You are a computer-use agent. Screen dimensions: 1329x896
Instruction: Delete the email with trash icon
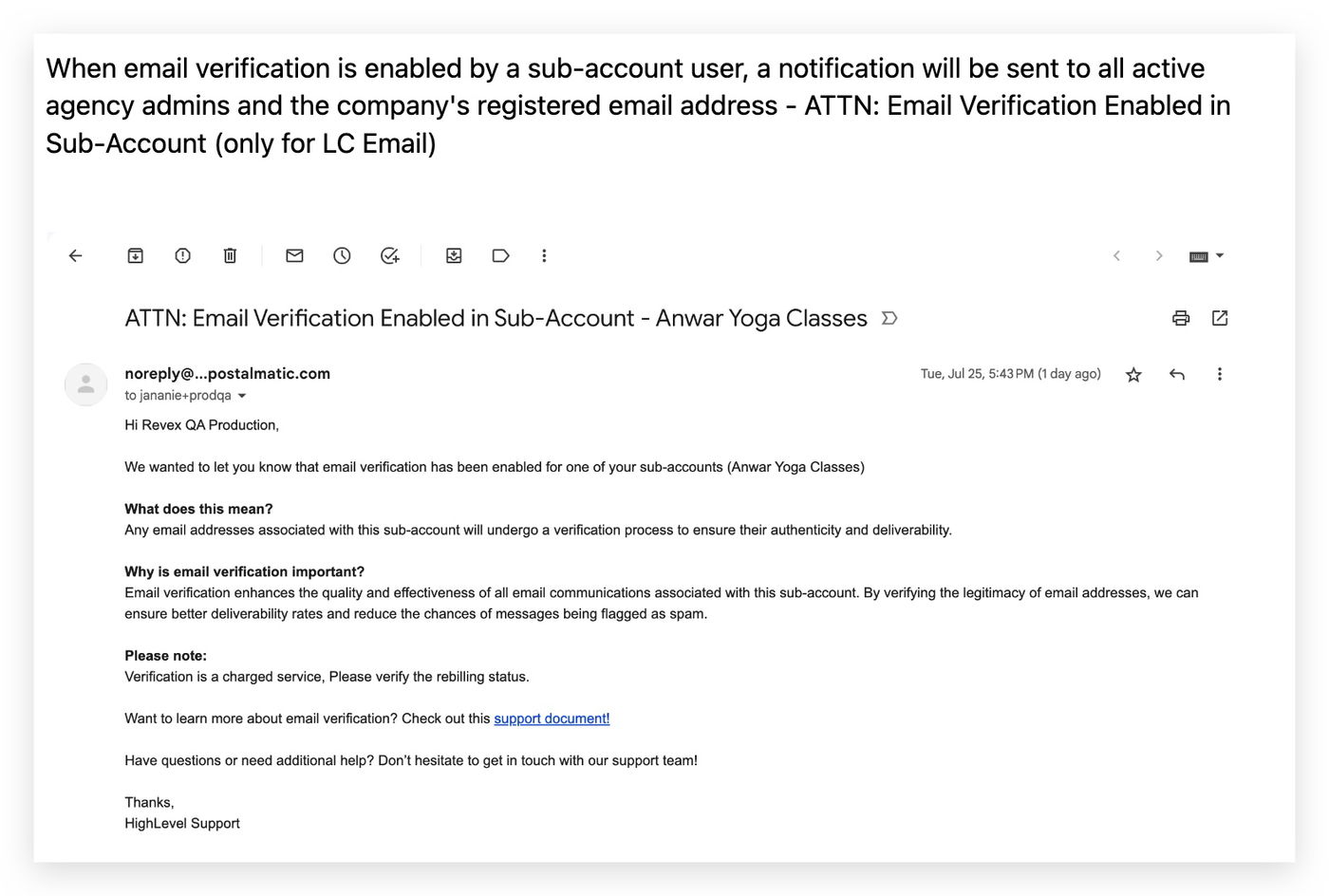pyautogui.click(x=230, y=255)
